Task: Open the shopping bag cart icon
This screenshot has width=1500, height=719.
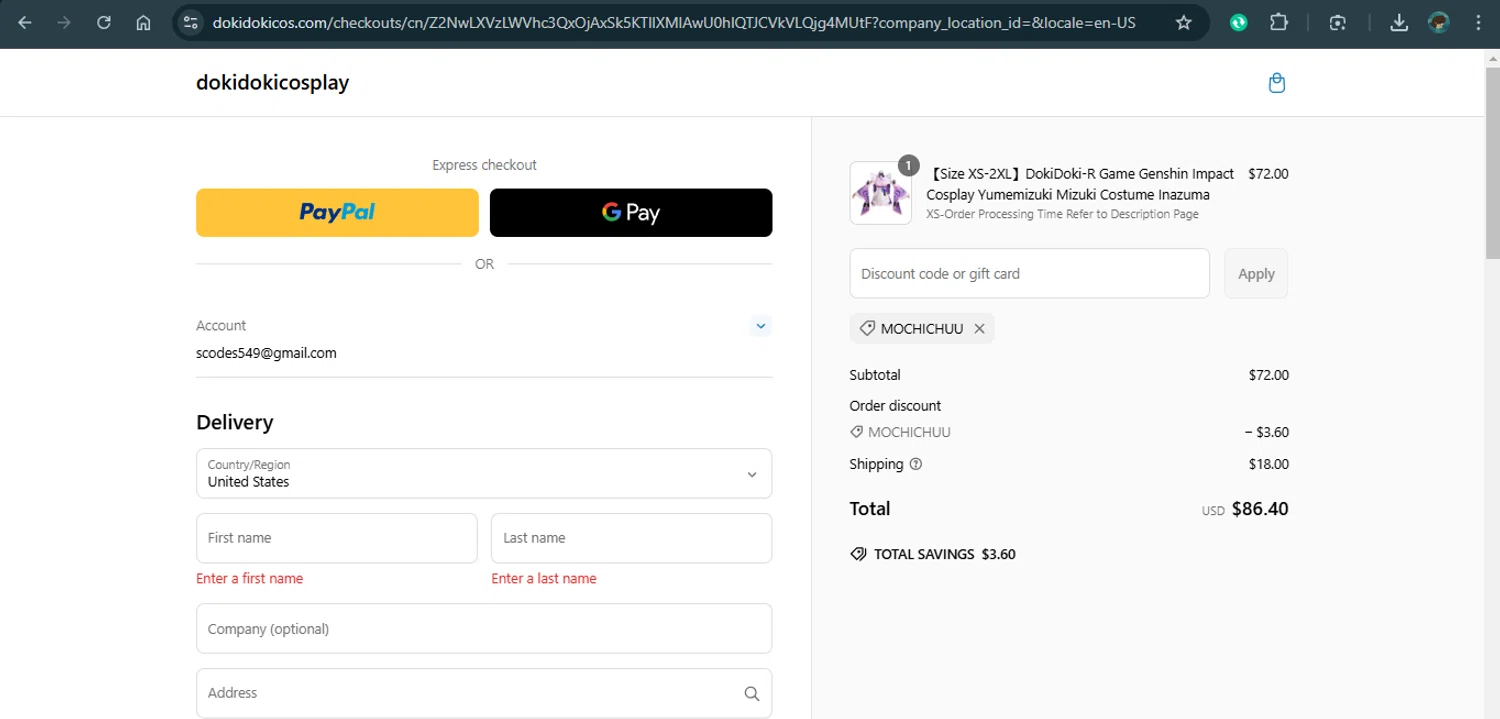Action: click(1277, 83)
